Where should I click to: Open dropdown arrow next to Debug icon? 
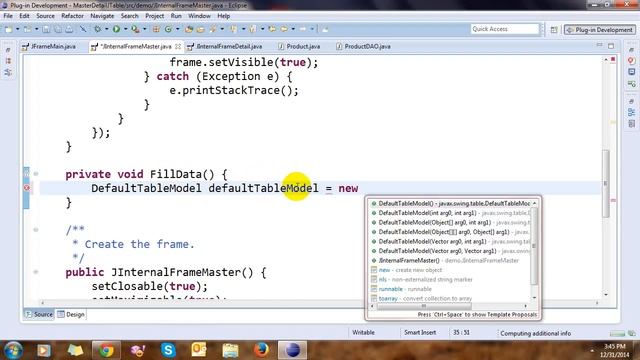click(x=106, y=29)
